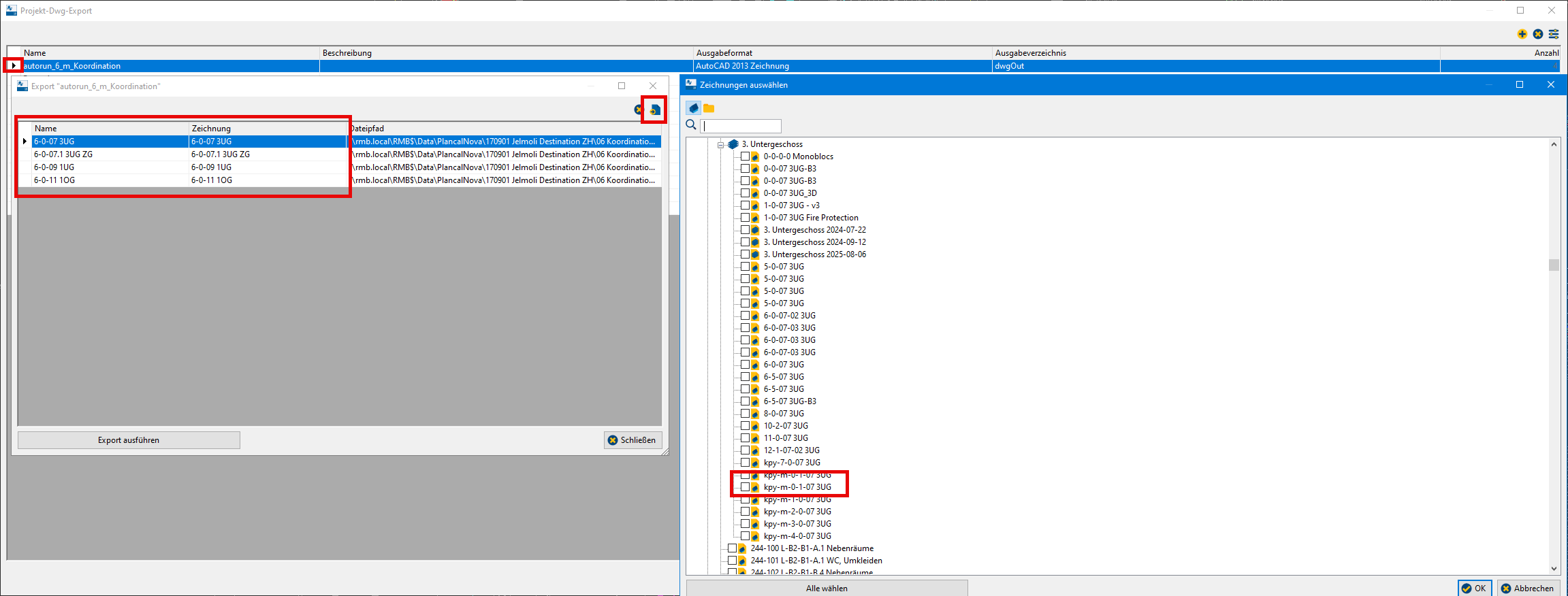Add a new export with the plus icon

tap(1522, 34)
